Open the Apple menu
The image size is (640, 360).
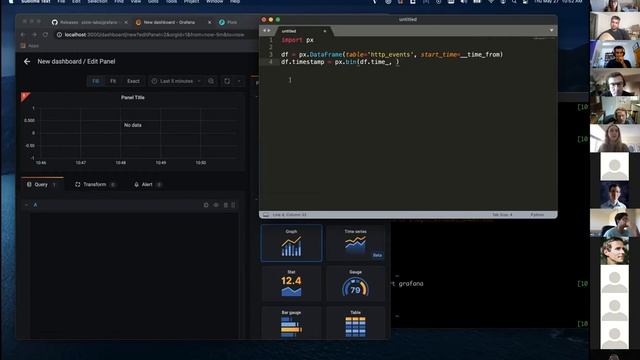click(x=11, y=2)
